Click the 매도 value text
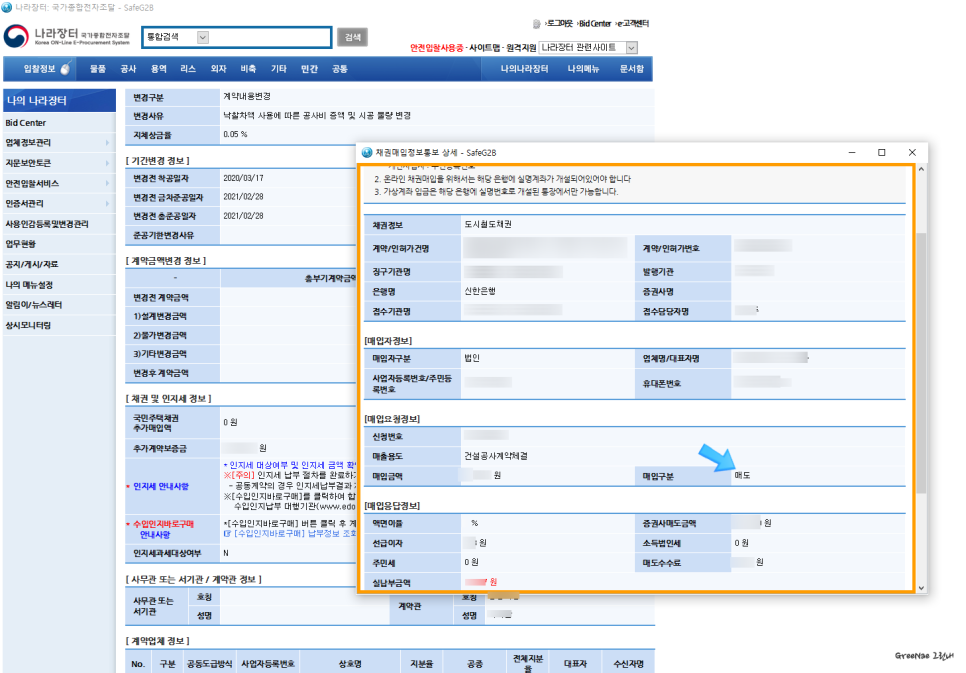The height and width of the screenshot is (673, 966). tap(742, 476)
